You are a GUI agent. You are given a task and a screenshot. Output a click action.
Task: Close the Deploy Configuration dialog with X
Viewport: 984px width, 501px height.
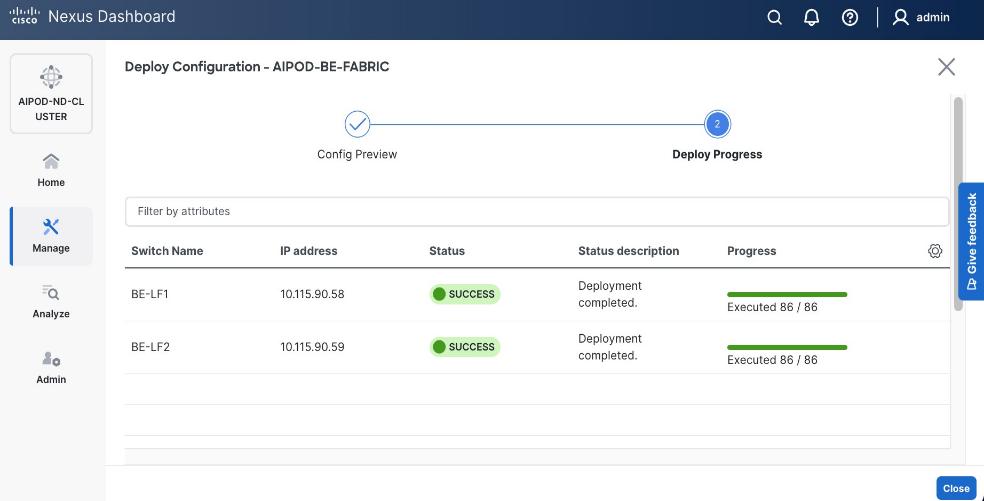tap(946, 67)
